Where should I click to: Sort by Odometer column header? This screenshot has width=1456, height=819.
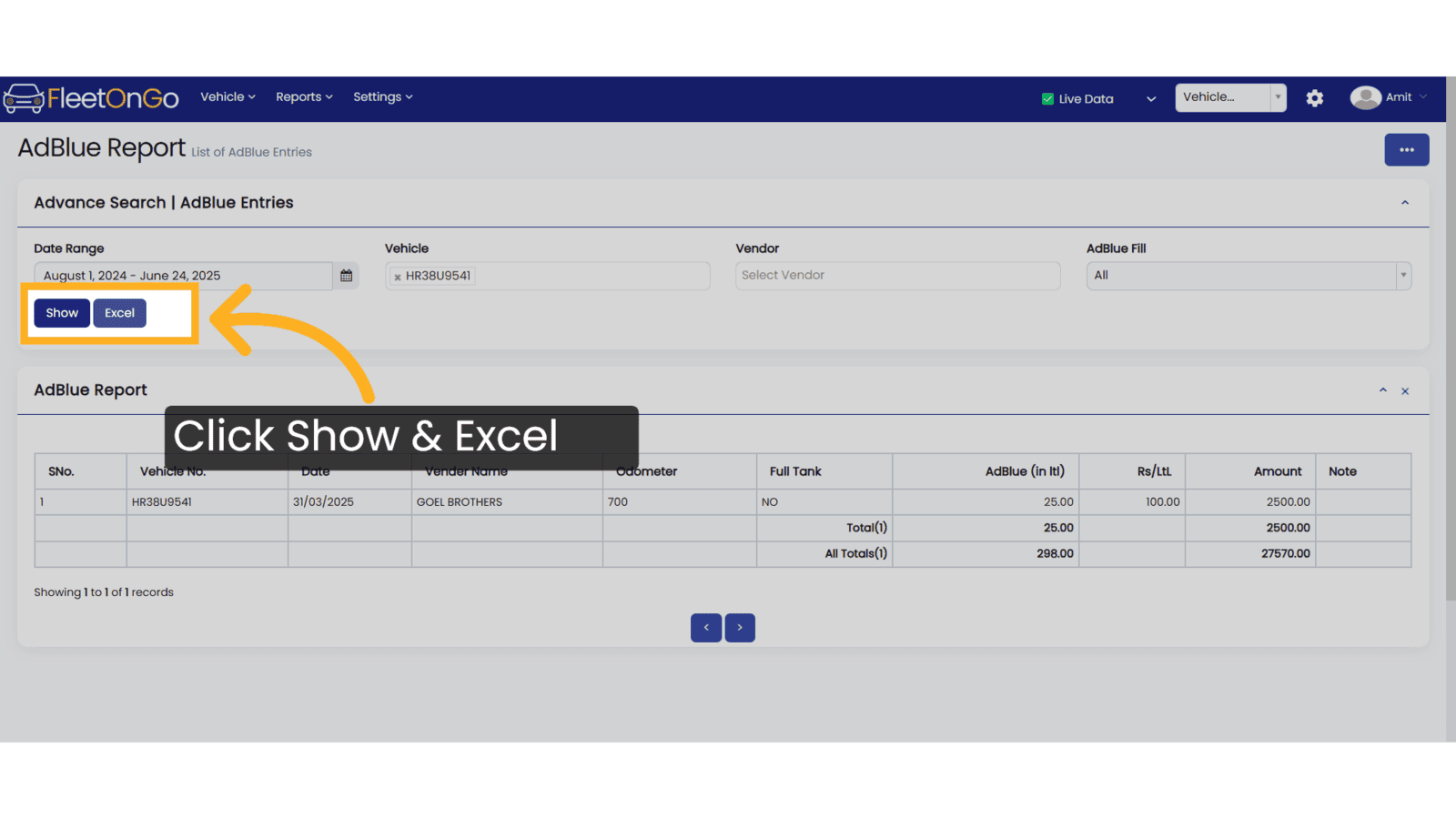pyautogui.click(x=680, y=471)
